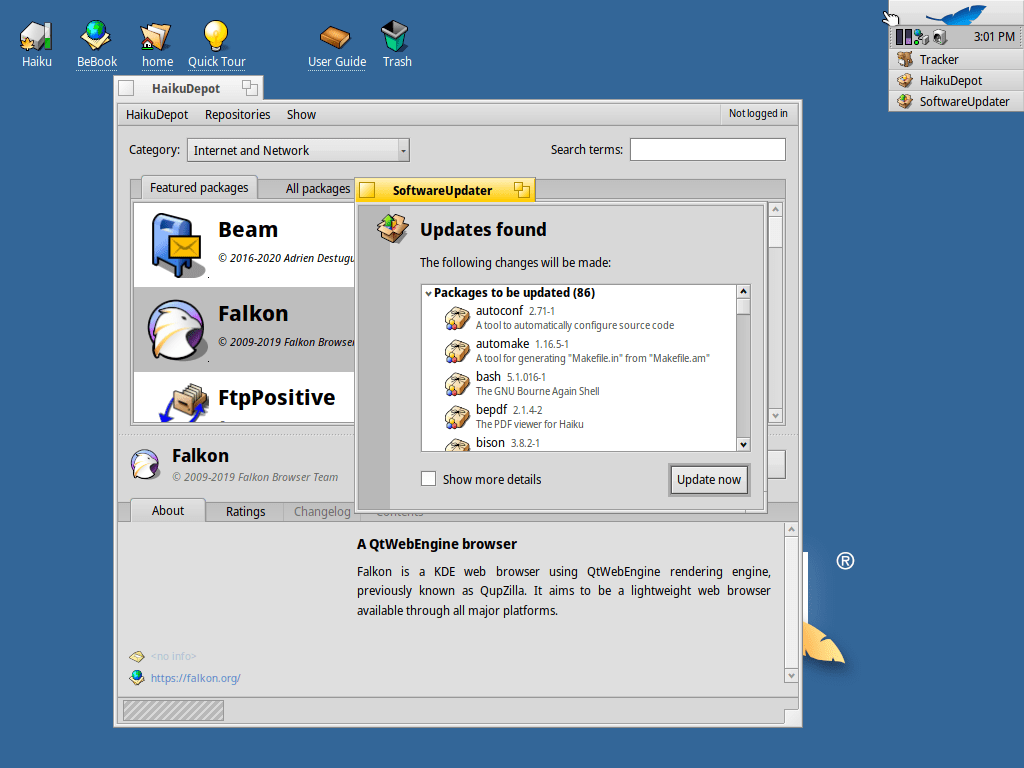Select the FtpPositive package row
Screen dimensions: 1024x768
244,397
